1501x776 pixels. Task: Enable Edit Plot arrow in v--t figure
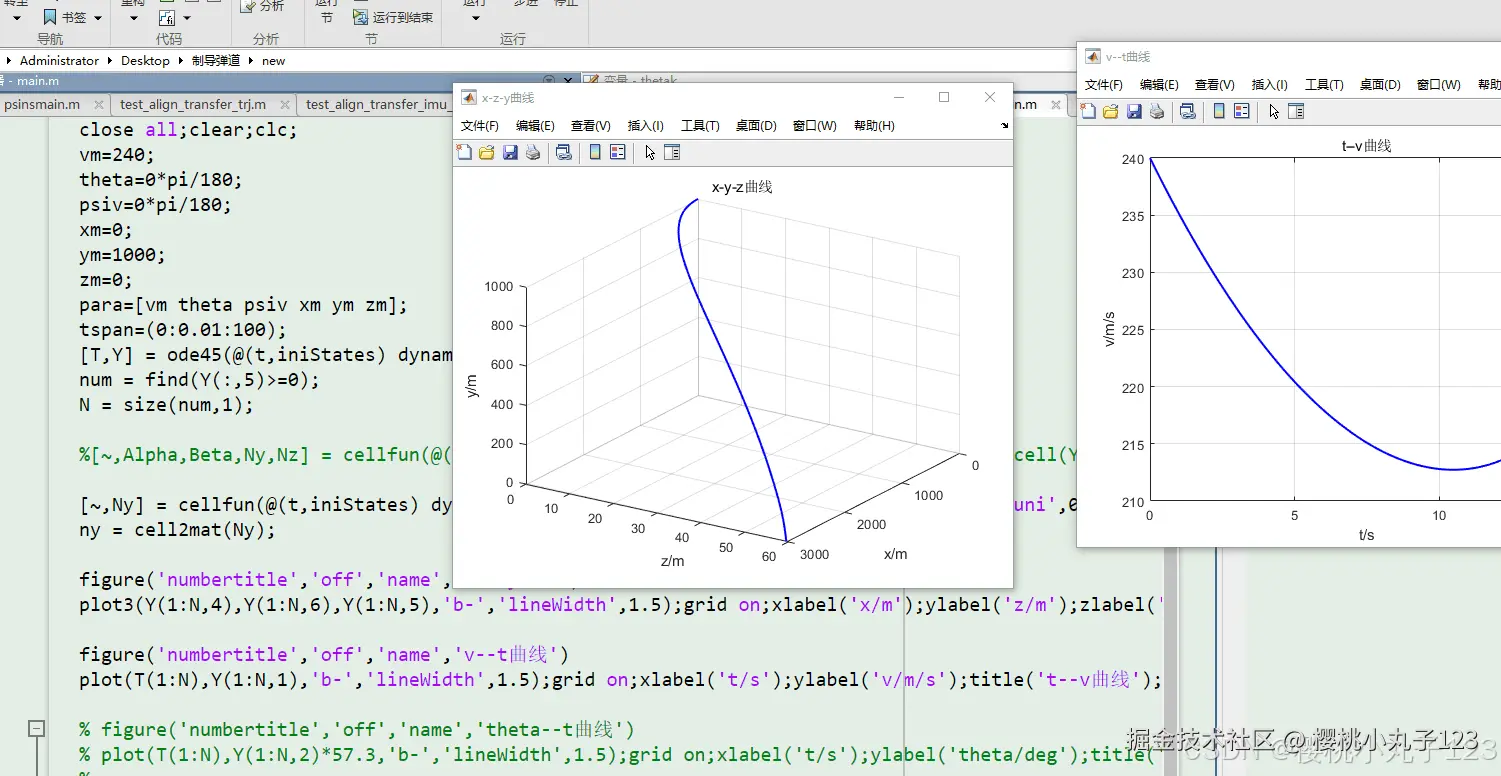(1274, 111)
